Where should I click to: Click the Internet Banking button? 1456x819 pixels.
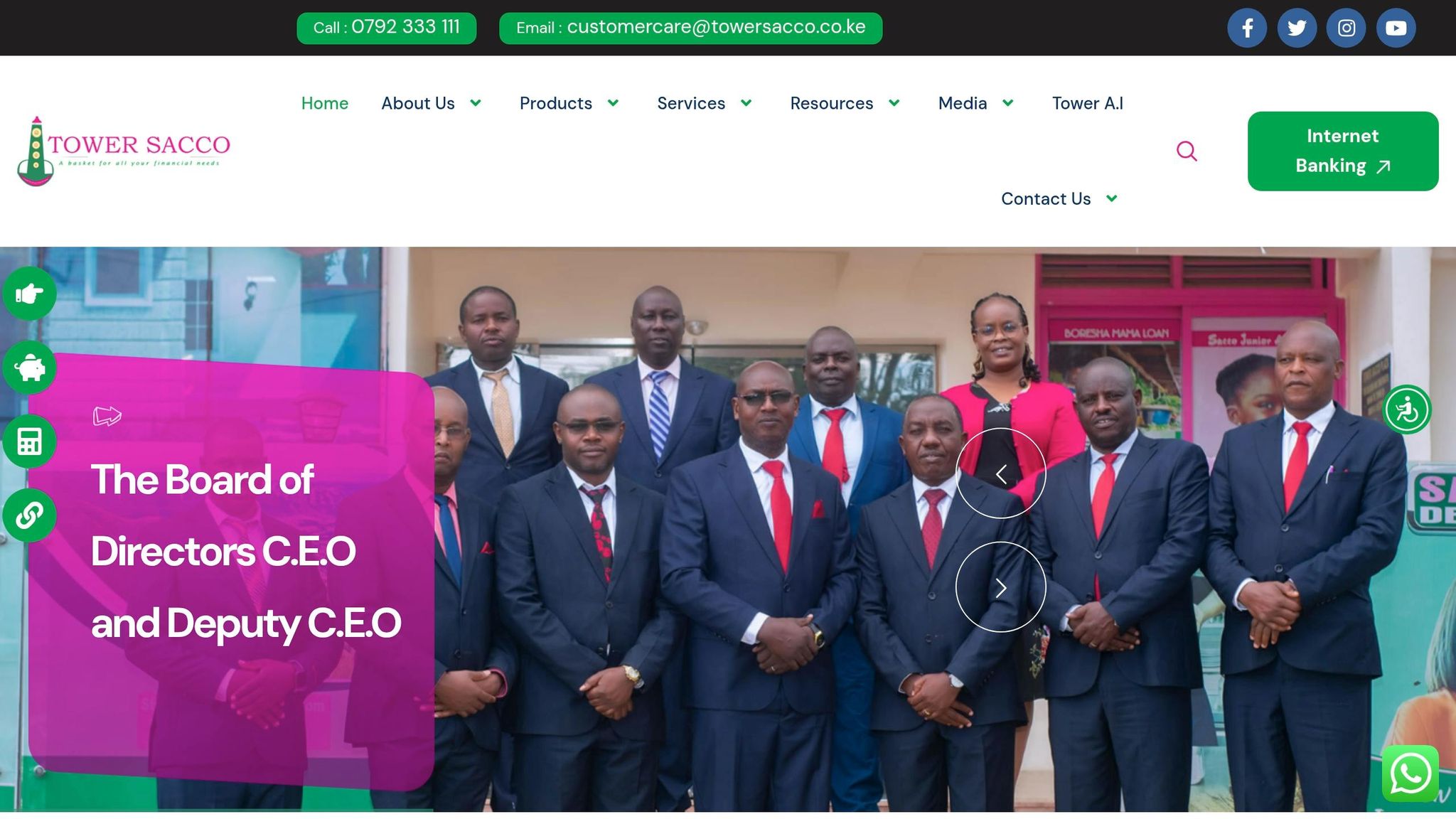1343,151
